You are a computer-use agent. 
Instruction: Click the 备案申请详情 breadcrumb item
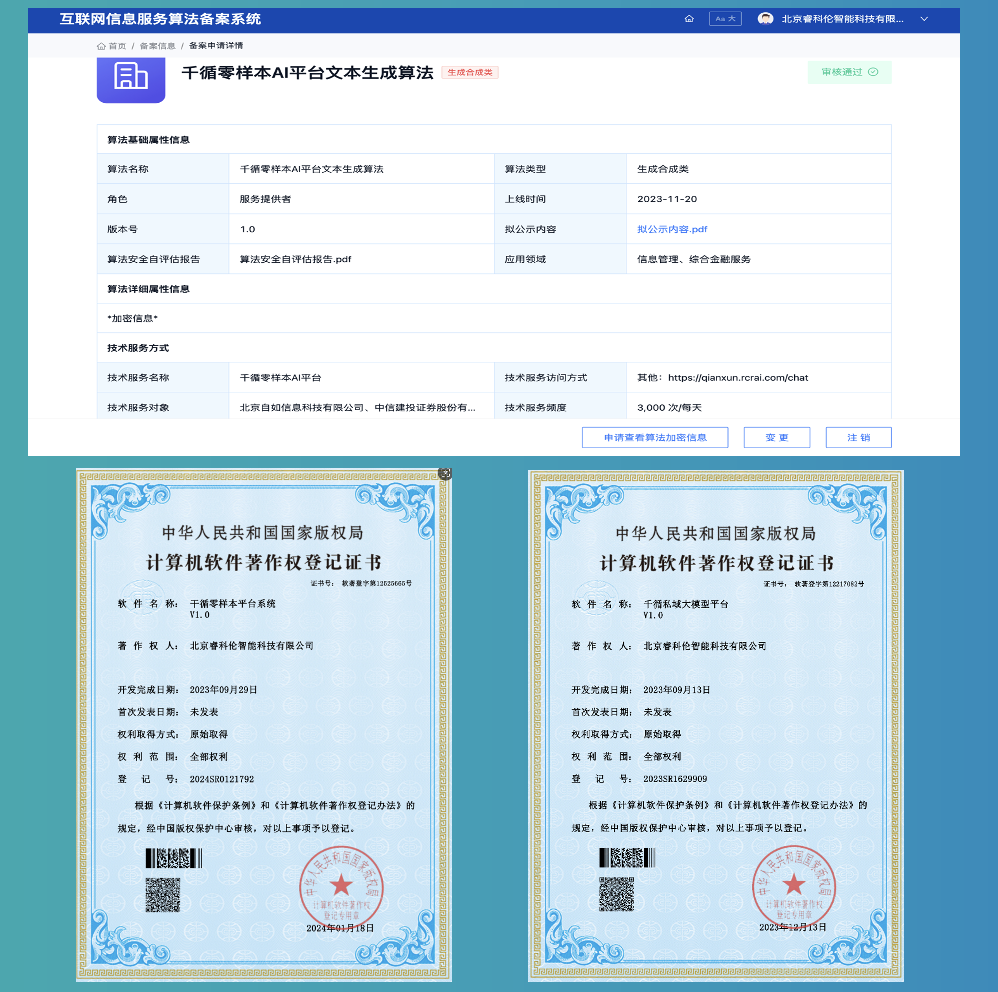(x=216, y=46)
